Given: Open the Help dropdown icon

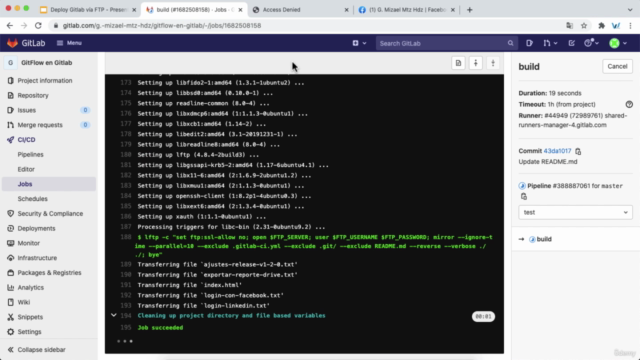Looking at the screenshot, I should 591,43.
